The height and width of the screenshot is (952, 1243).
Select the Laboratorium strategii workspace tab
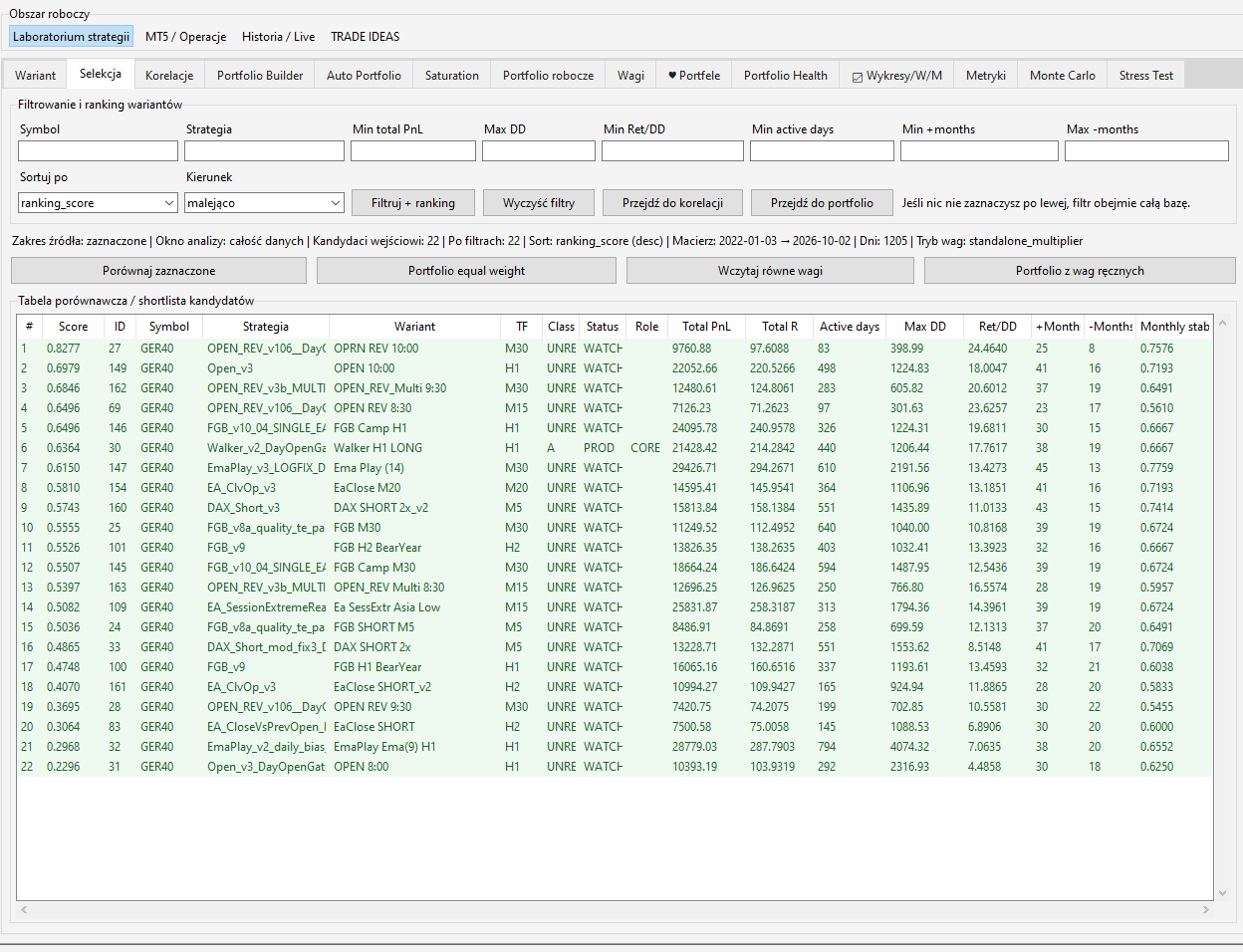point(72,37)
